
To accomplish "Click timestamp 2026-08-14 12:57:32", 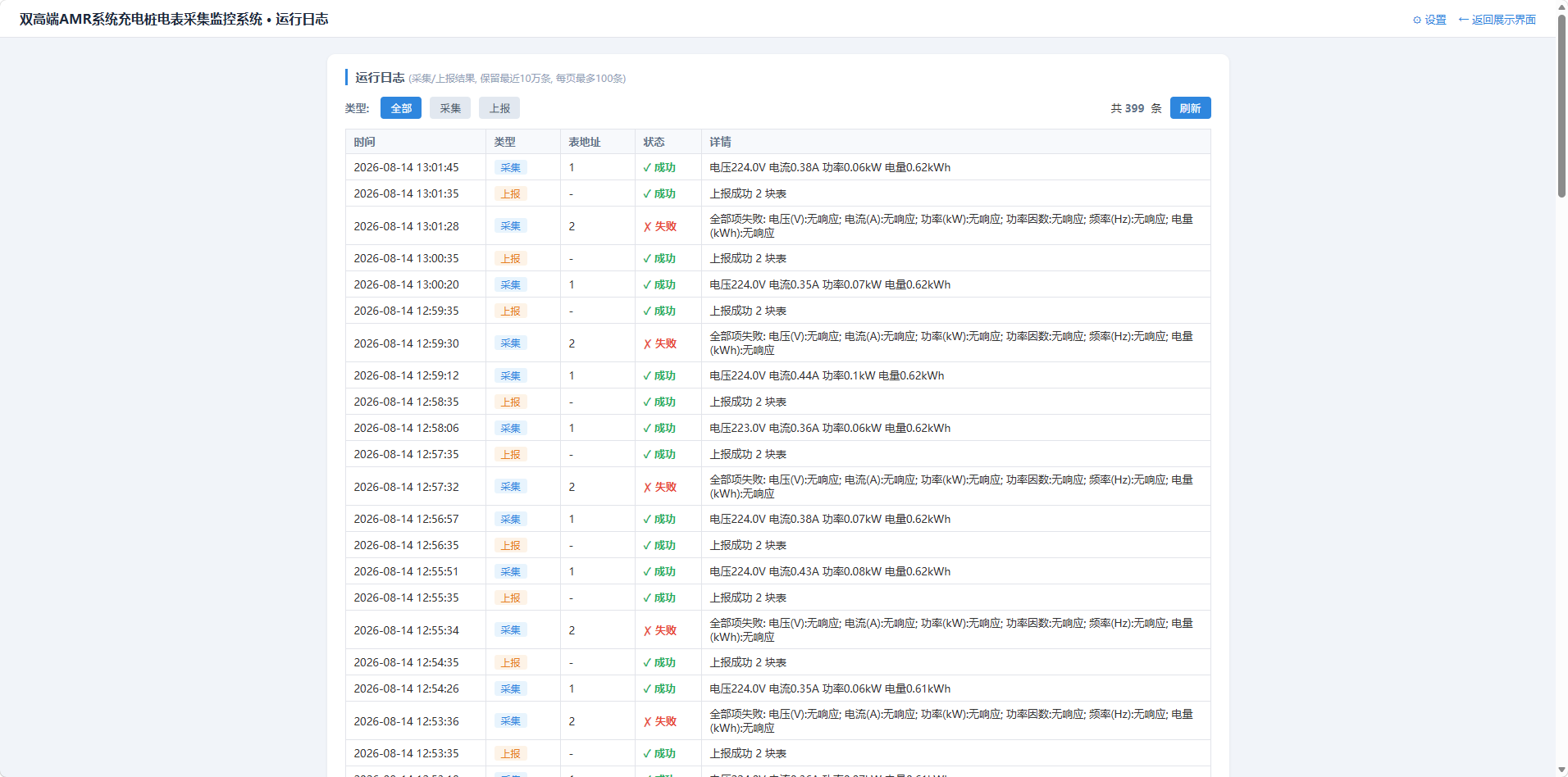I will tap(407, 487).
